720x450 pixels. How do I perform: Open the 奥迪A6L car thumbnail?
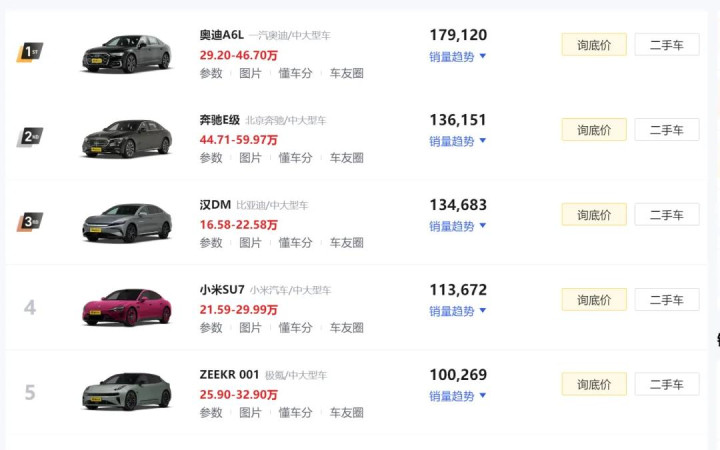pyautogui.click(x=127, y=54)
